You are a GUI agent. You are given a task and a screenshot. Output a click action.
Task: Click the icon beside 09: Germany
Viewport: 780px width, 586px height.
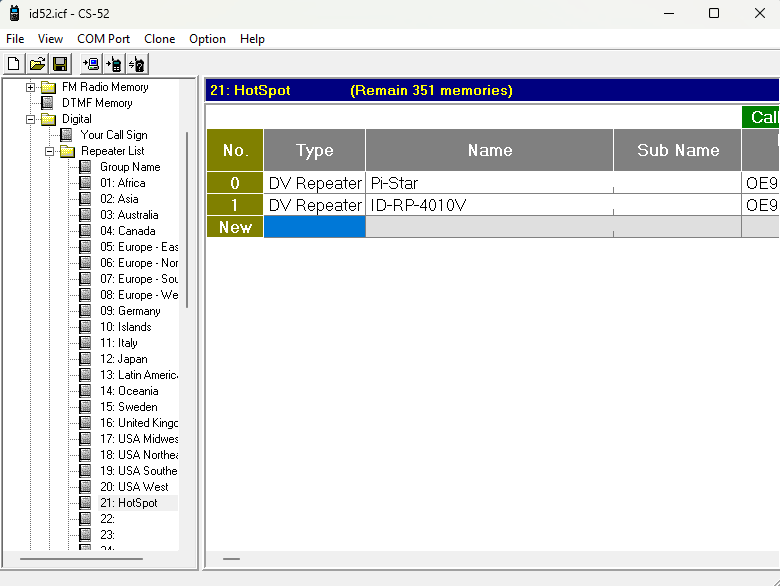[x=86, y=310]
